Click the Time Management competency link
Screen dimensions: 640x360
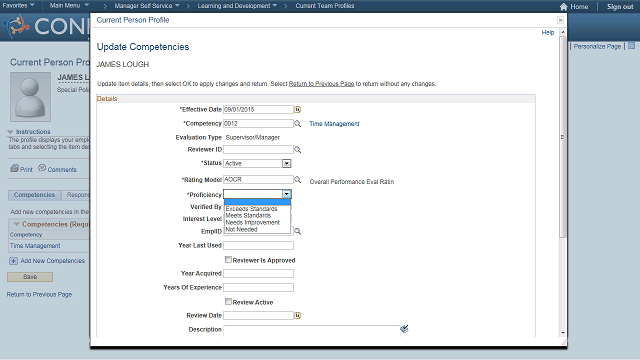tap(334, 124)
